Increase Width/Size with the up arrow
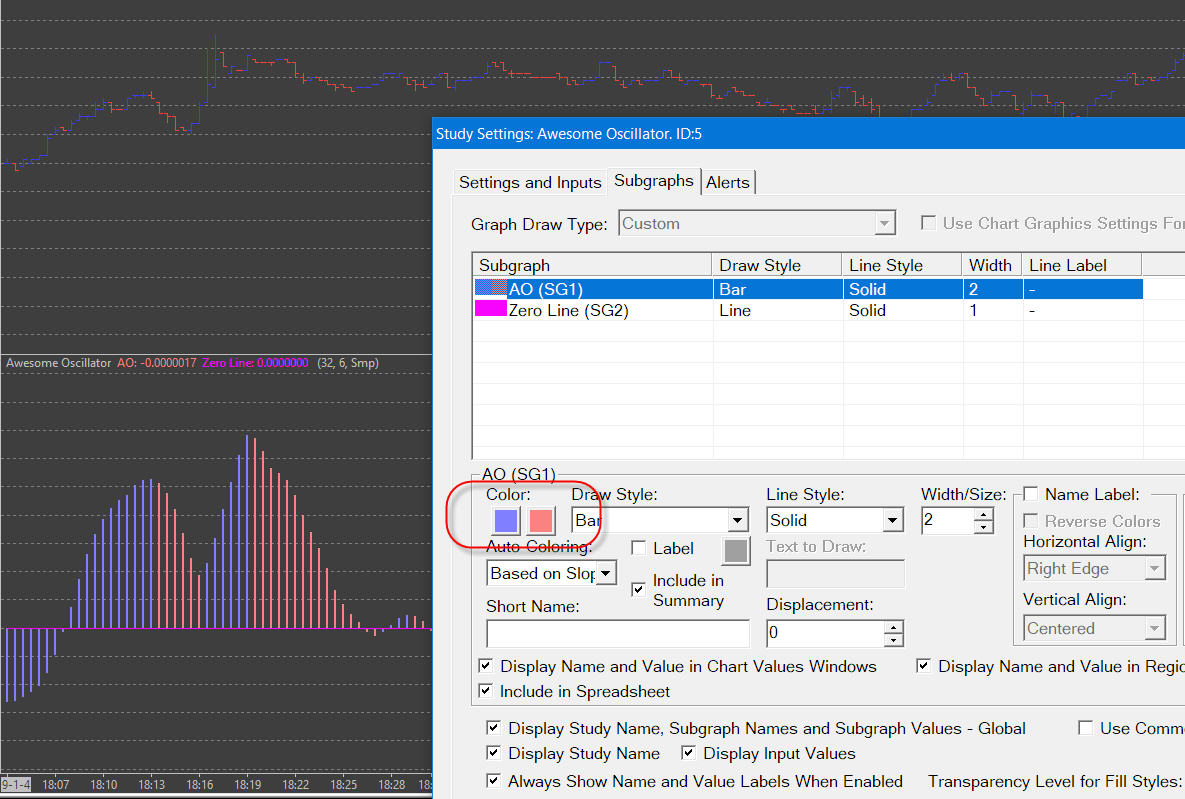Image resolution: width=1185 pixels, height=799 pixels. tap(984, 514)
